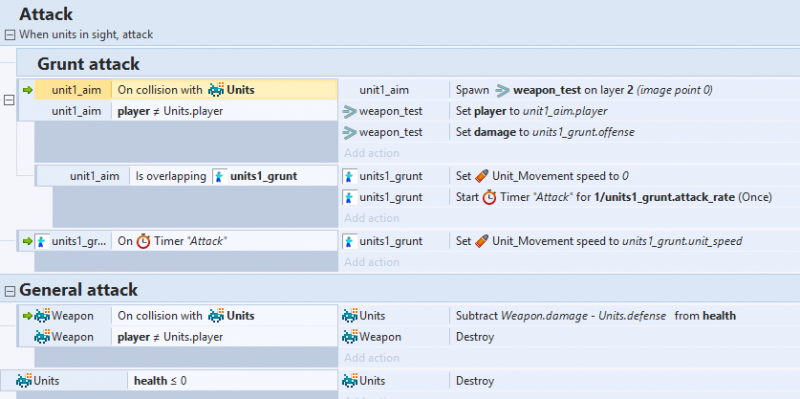The width and height of the screenshot is (800, 399).
Task: Collapse the Attack group with its minus box
Action: (9, 35)
